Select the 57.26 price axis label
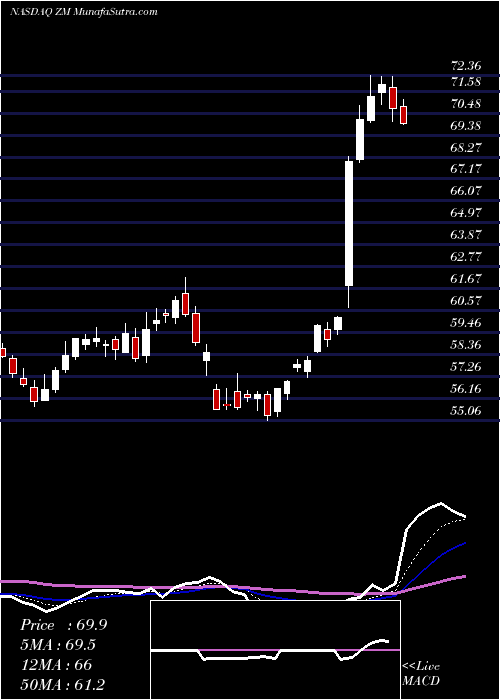The width and height of the screenshot is (500, 700). [x=466, y=367]
